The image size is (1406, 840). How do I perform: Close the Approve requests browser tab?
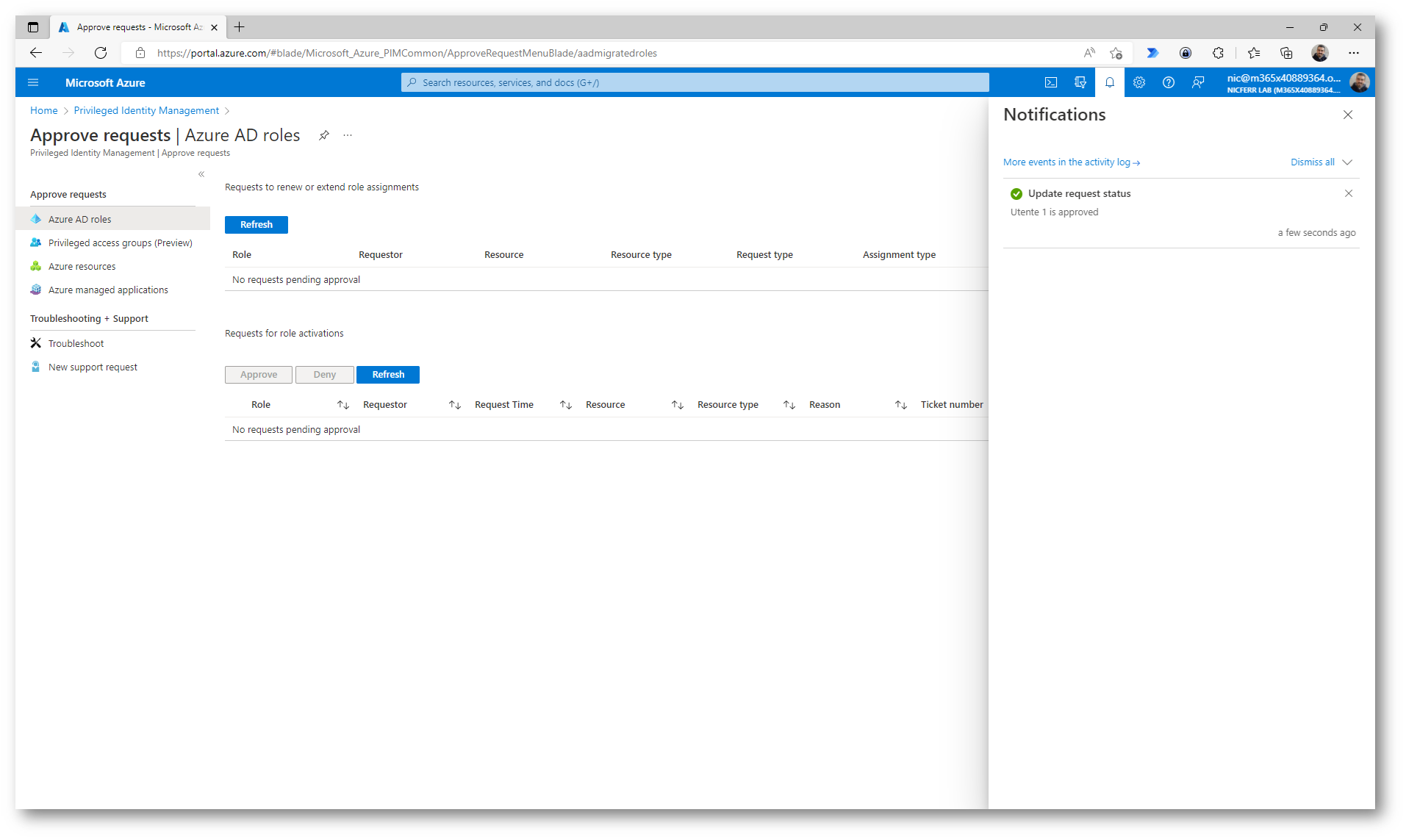click(214, 27)
